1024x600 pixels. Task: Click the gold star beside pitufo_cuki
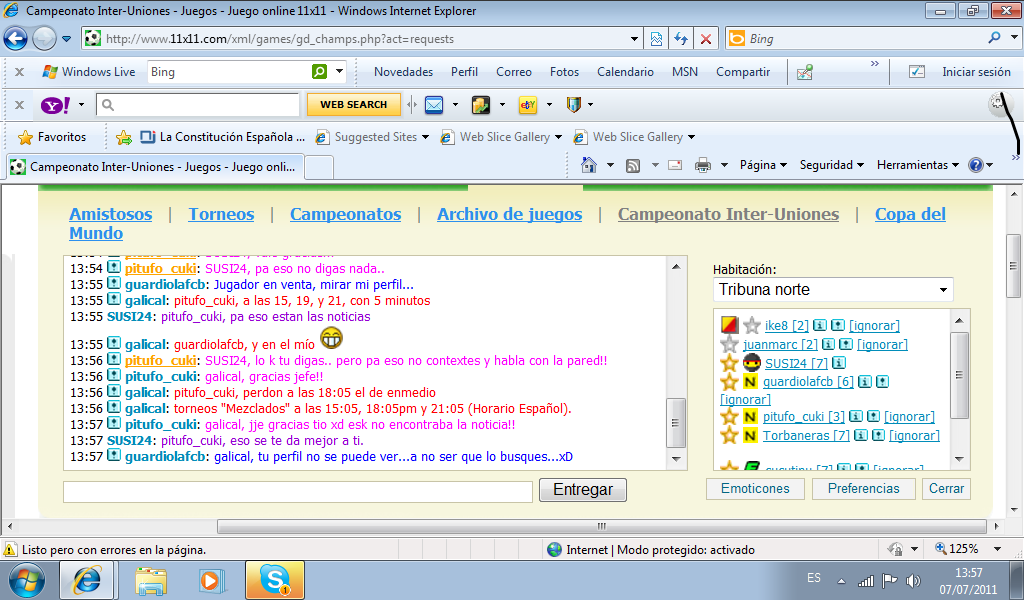[x=729, y=416]
